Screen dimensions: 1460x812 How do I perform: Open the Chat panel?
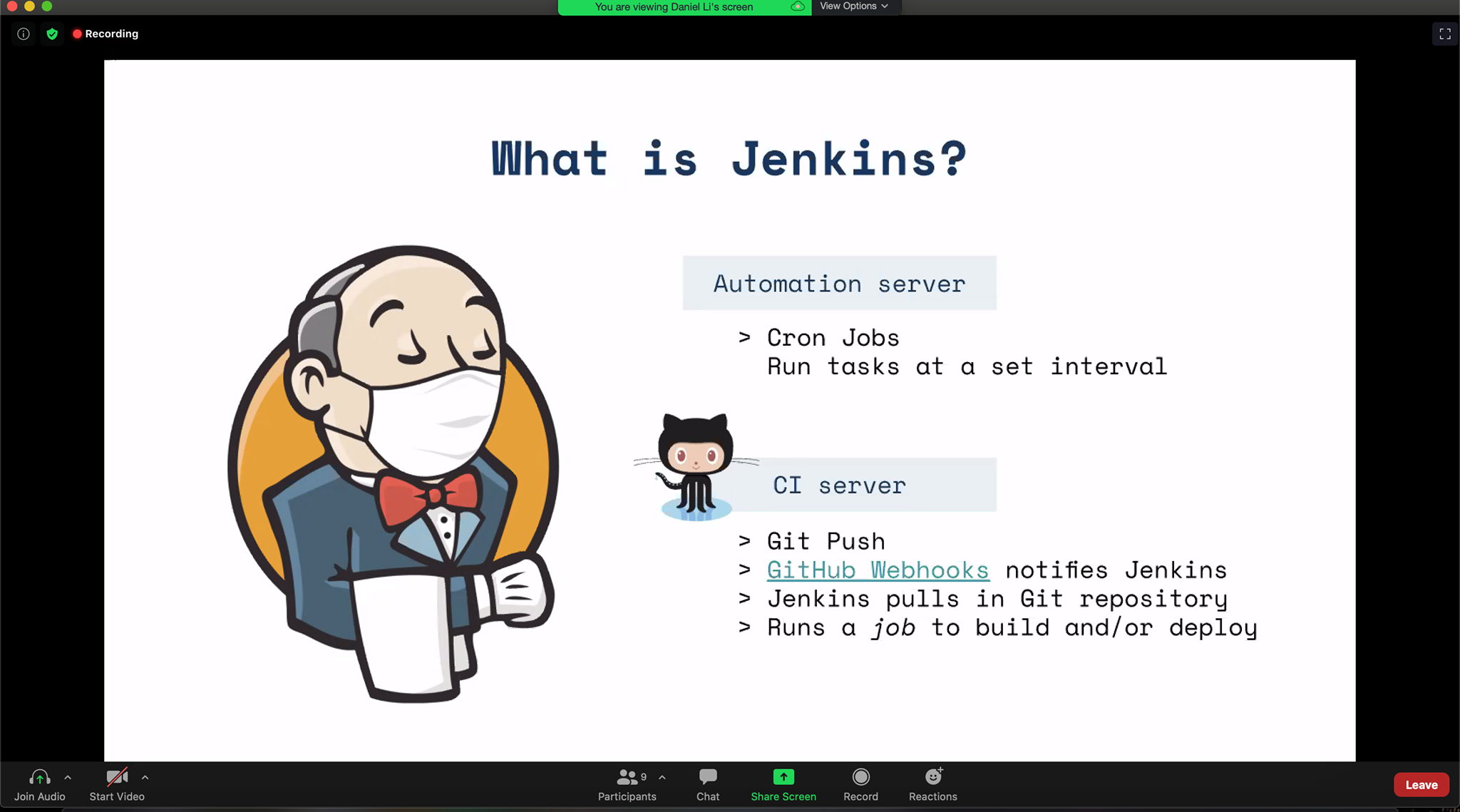click(x=707, y=784)
